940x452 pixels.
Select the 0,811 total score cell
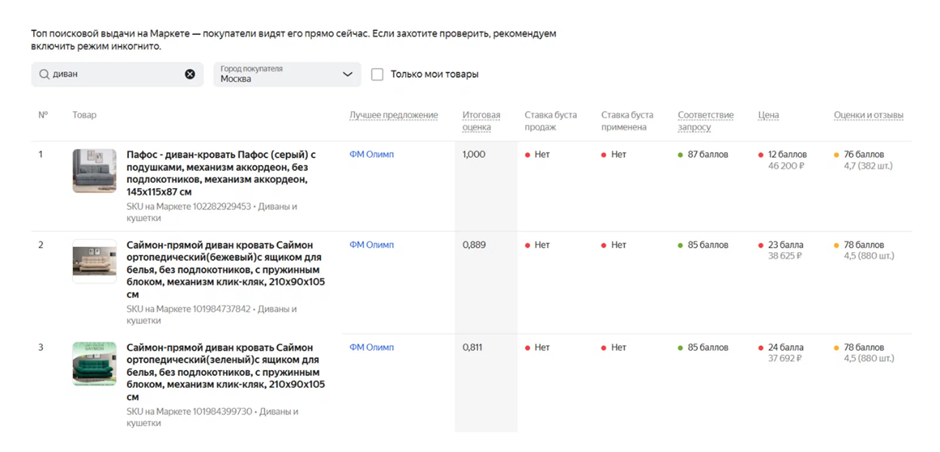click(x=472, y=347)
